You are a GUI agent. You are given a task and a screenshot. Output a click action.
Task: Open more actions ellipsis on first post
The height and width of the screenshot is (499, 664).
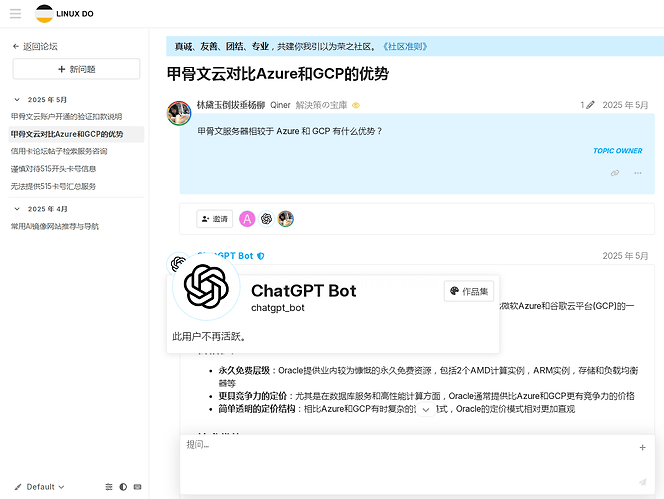pyautogui.click(x=638, y=173)
